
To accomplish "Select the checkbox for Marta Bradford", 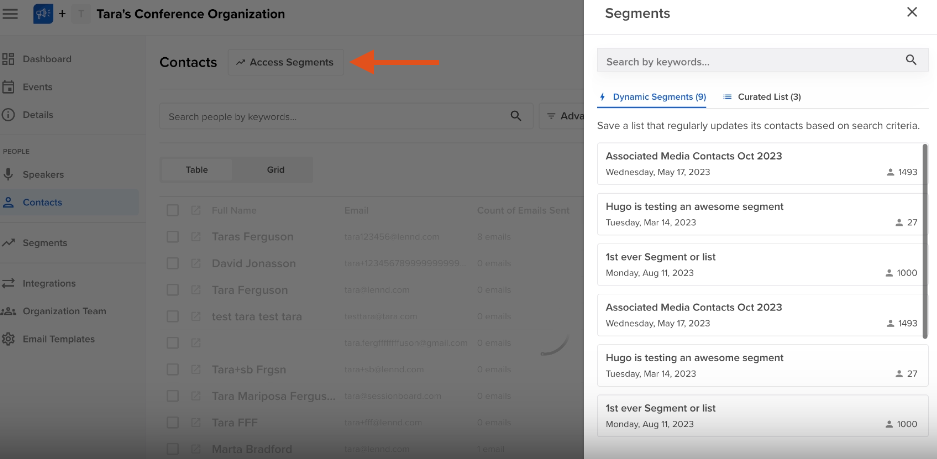I will pyautogui.click(x=173, y=449).
